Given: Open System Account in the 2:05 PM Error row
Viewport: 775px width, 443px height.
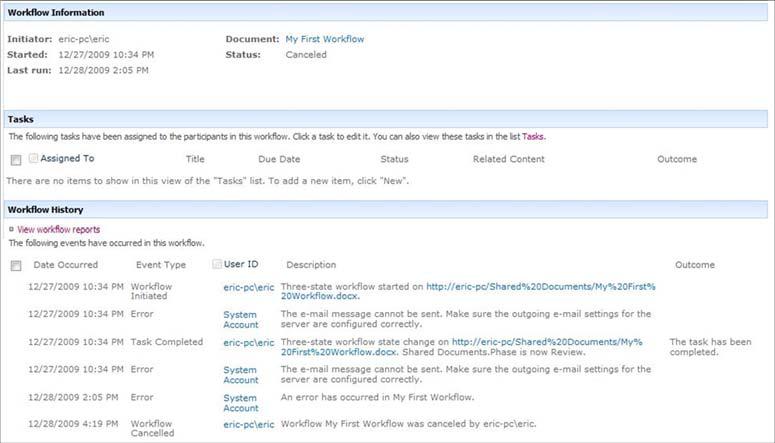Looking at the screenshot, I should (x=240, y=403).
